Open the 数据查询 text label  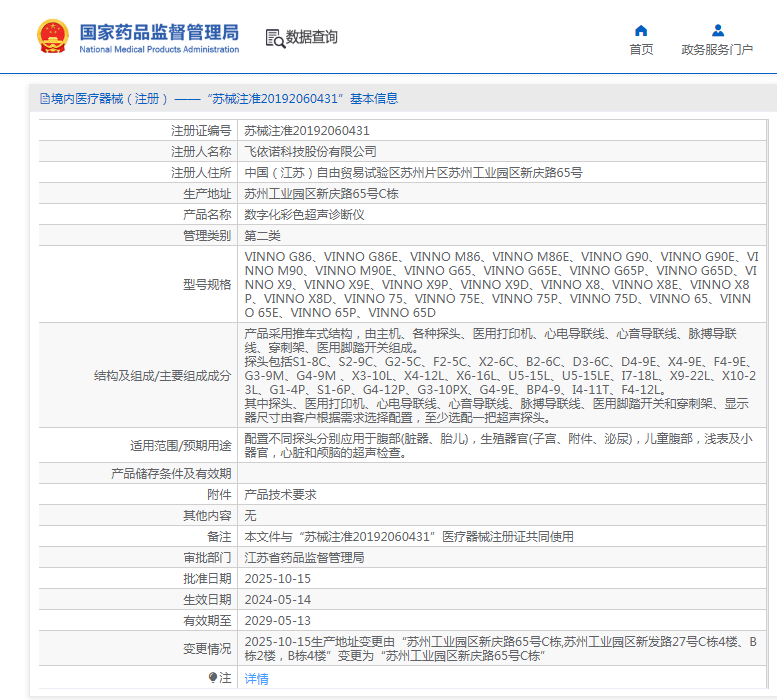point(312,37)
